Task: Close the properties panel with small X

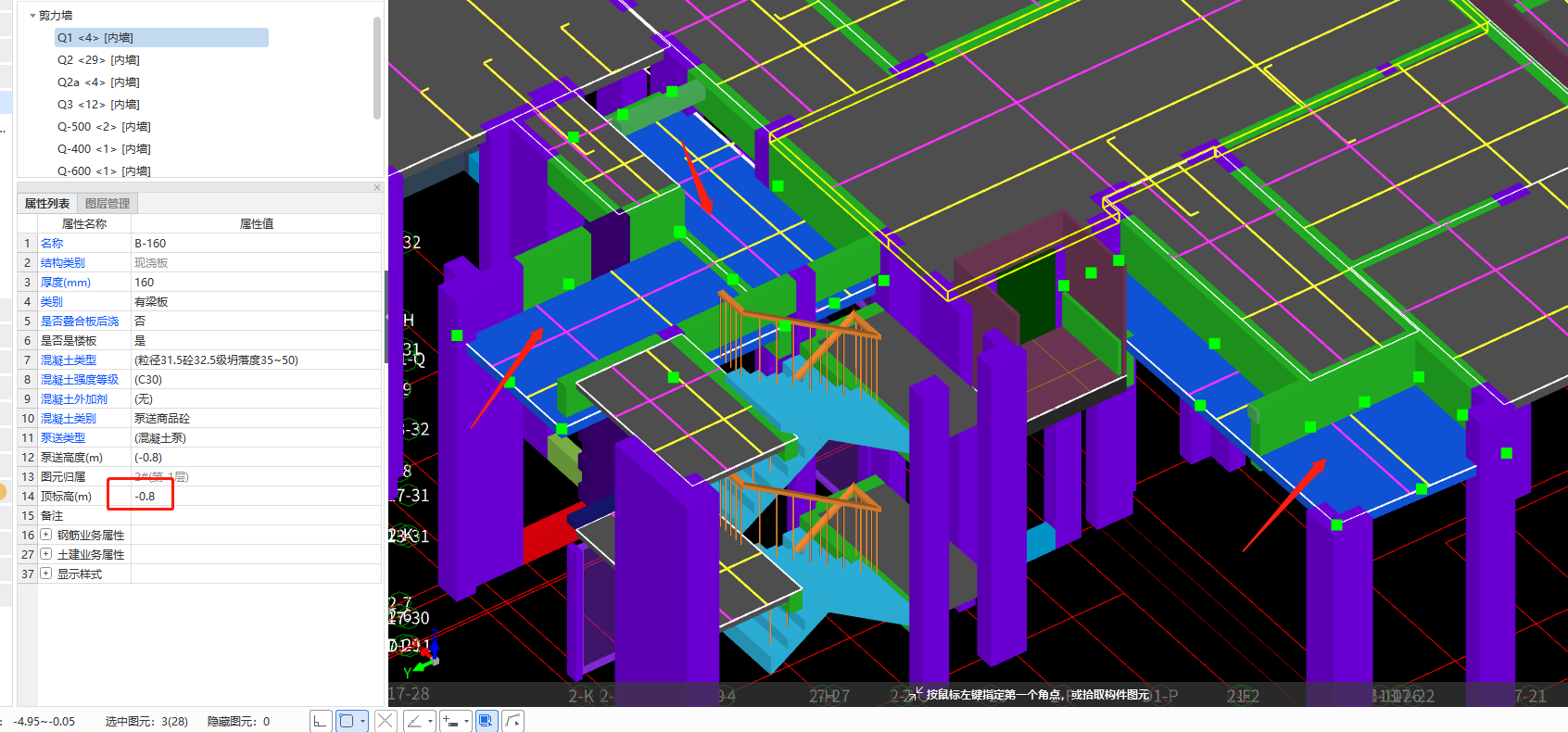Action: [377, 187]
